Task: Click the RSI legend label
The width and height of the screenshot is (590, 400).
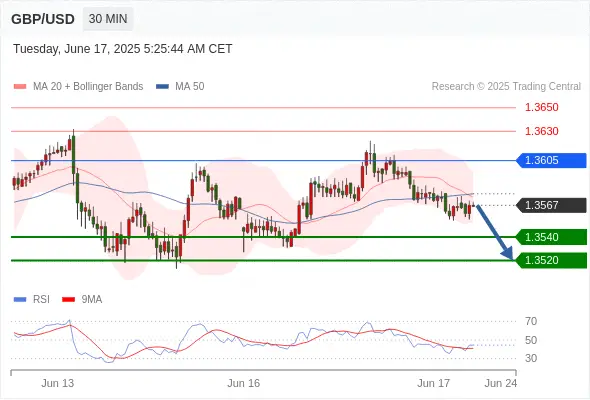Action: (41, 300)
